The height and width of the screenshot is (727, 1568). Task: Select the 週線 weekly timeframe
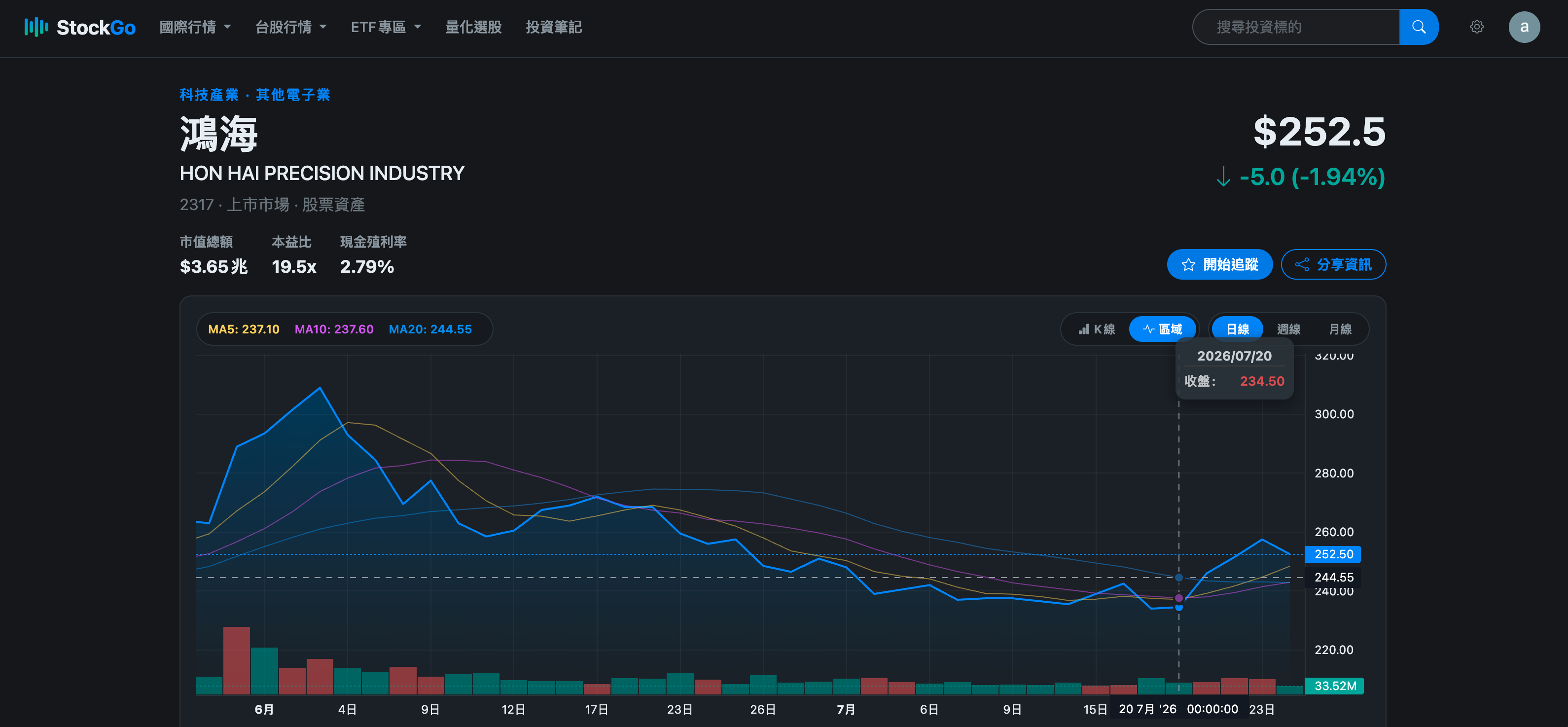click(x=1288, y=329)
